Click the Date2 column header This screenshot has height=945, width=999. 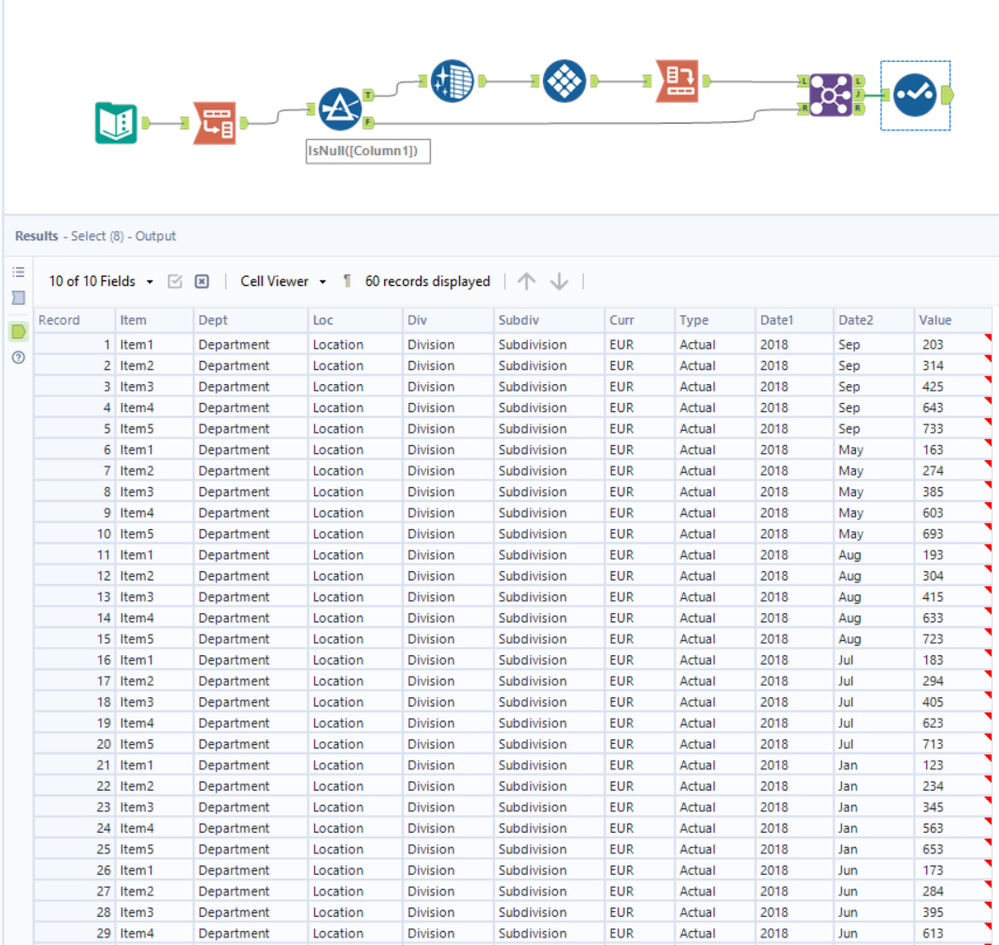pyautogui.click(x=873, y=320)
